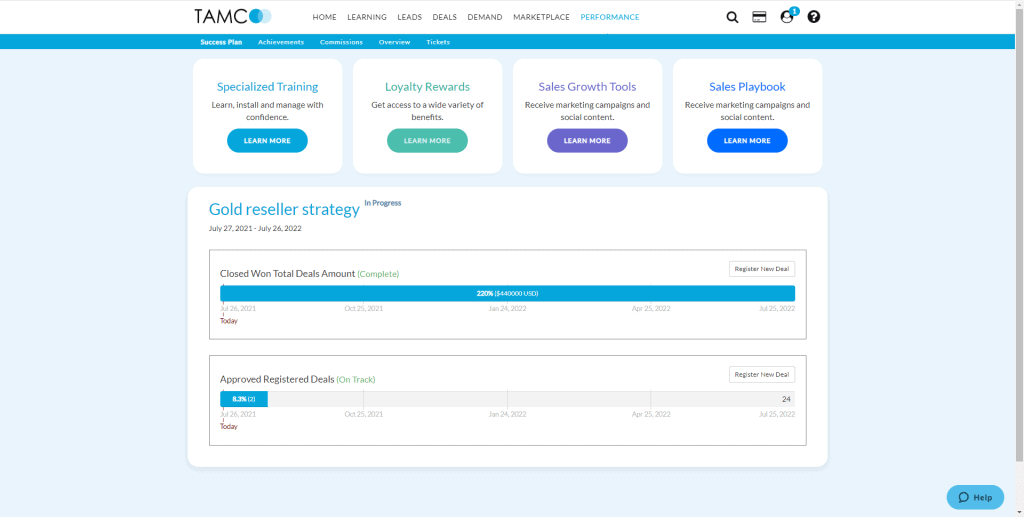Open the Help chat bubble button
This screenshot has width=1024, height=517.
pos(975,497)
